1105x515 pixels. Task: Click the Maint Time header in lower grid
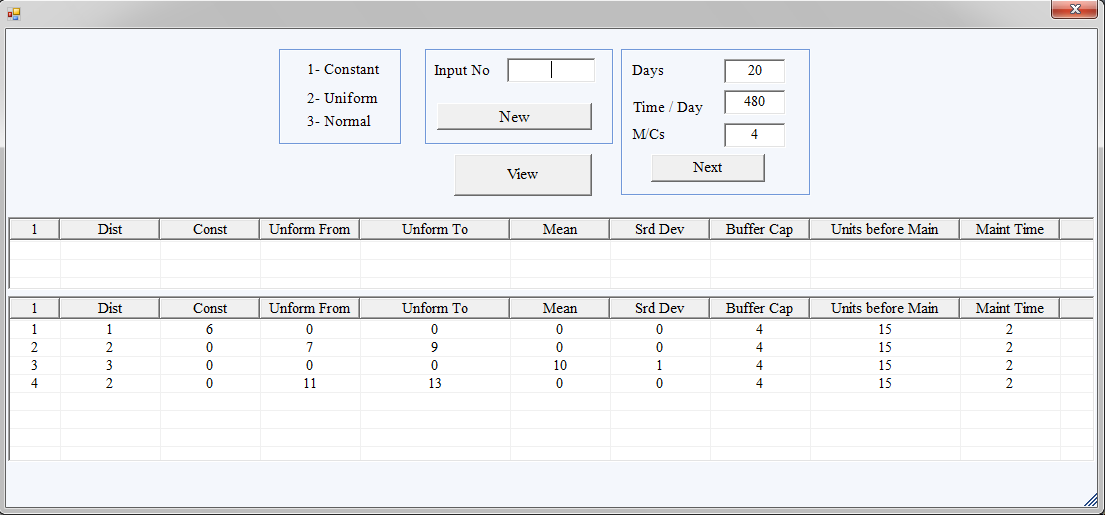[1009, 308]
